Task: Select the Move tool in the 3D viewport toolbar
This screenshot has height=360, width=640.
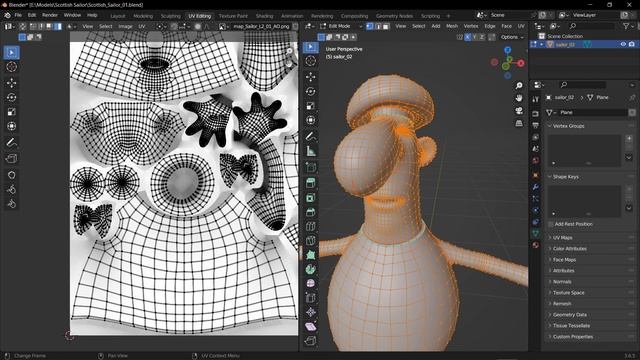Action: (311, 77)
